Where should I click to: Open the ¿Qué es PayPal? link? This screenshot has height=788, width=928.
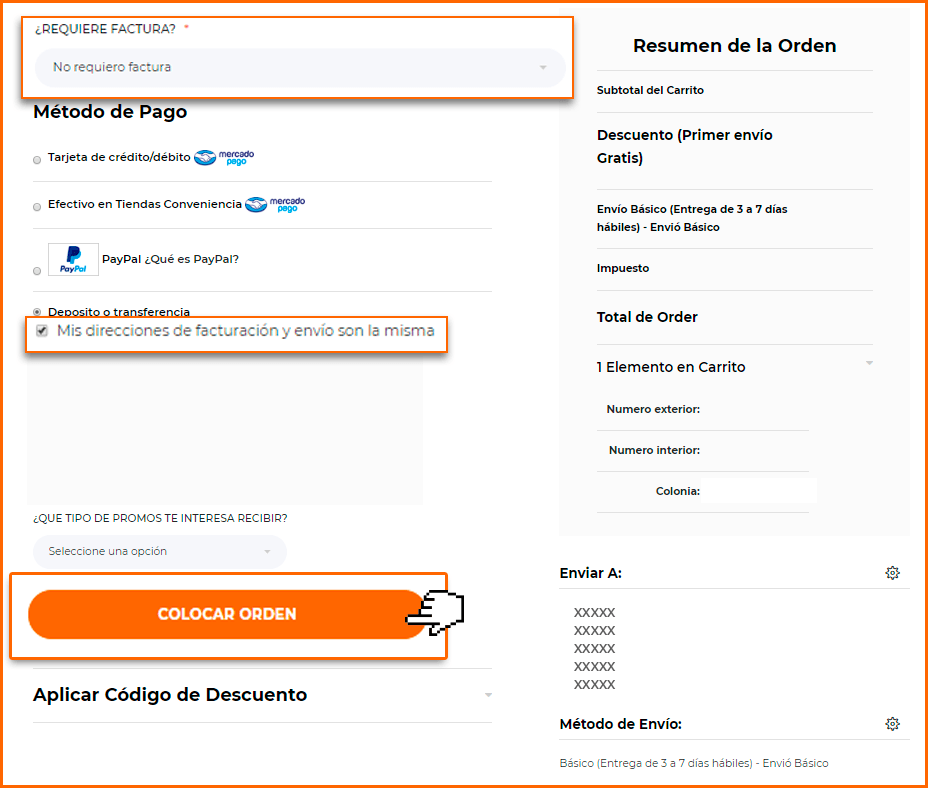click(191, 259)
